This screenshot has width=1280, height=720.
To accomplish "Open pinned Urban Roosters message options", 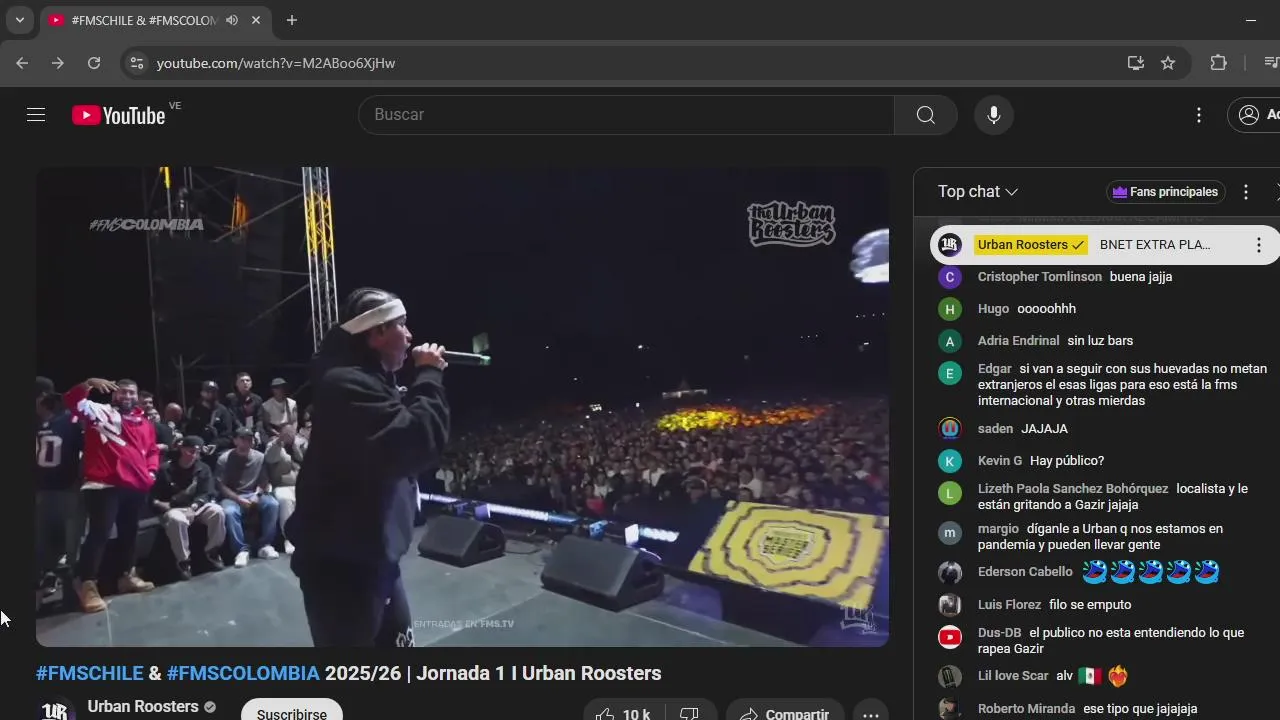I will (1259, 245).
